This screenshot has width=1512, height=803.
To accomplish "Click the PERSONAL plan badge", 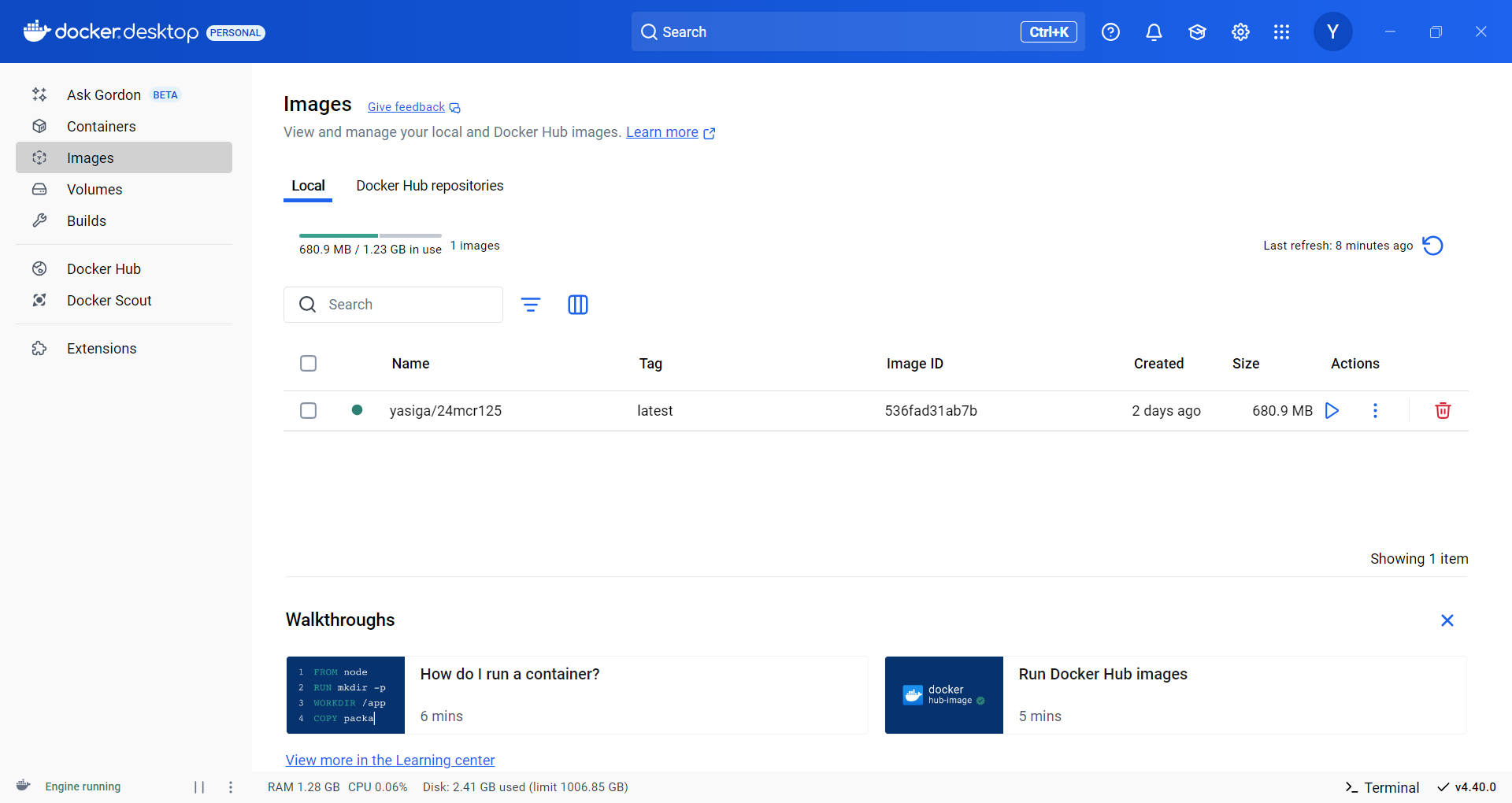I will point(235,32).
